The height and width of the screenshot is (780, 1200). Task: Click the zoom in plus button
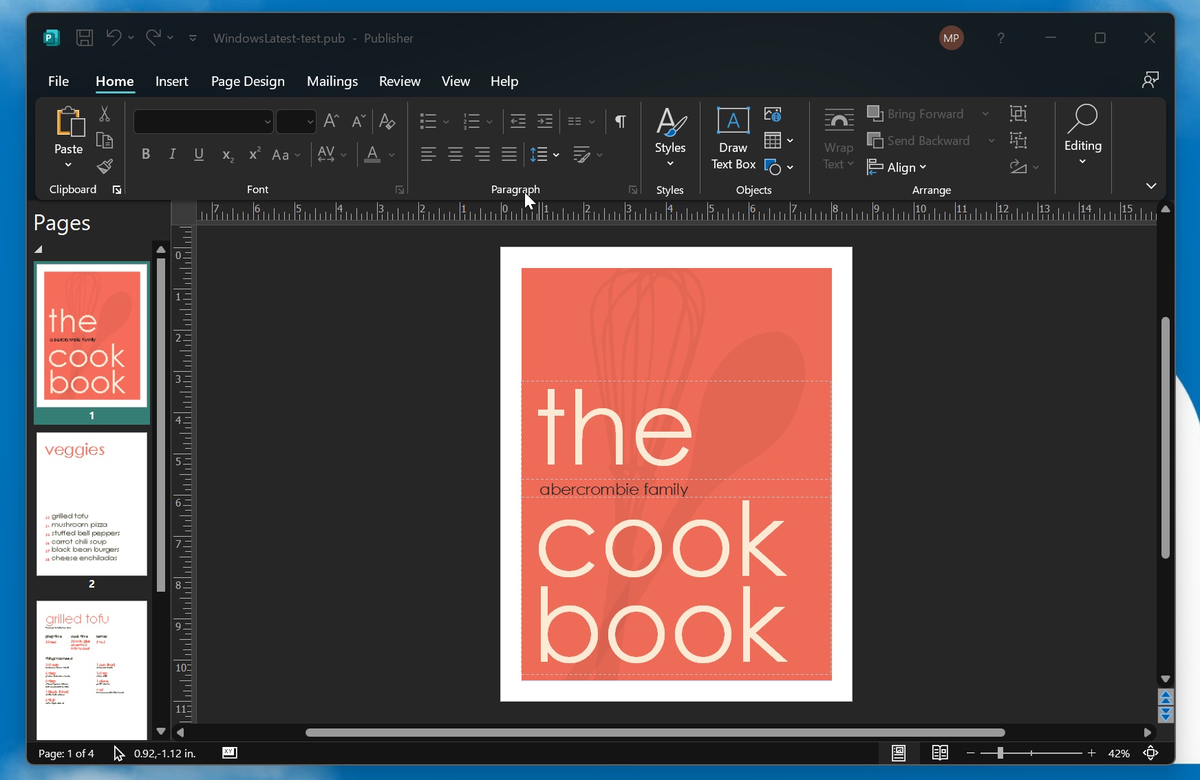click(x=1092, y=753)
